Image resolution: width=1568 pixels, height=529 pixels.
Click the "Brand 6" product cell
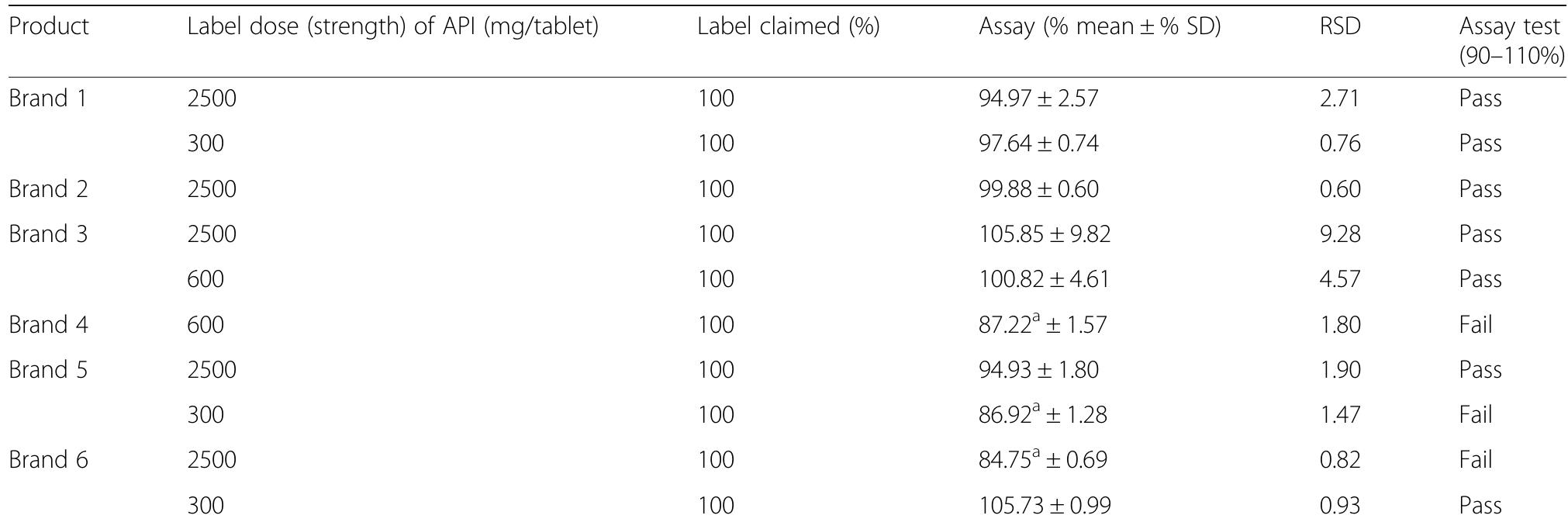tap(48, 460)
